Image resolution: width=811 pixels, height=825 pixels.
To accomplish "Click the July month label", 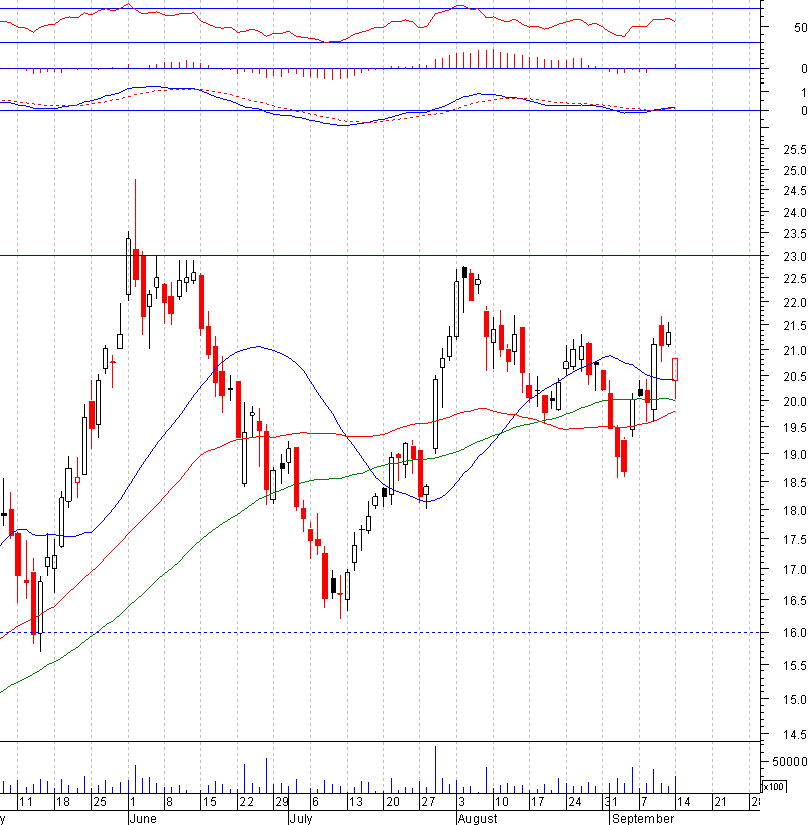I will 301,819.
